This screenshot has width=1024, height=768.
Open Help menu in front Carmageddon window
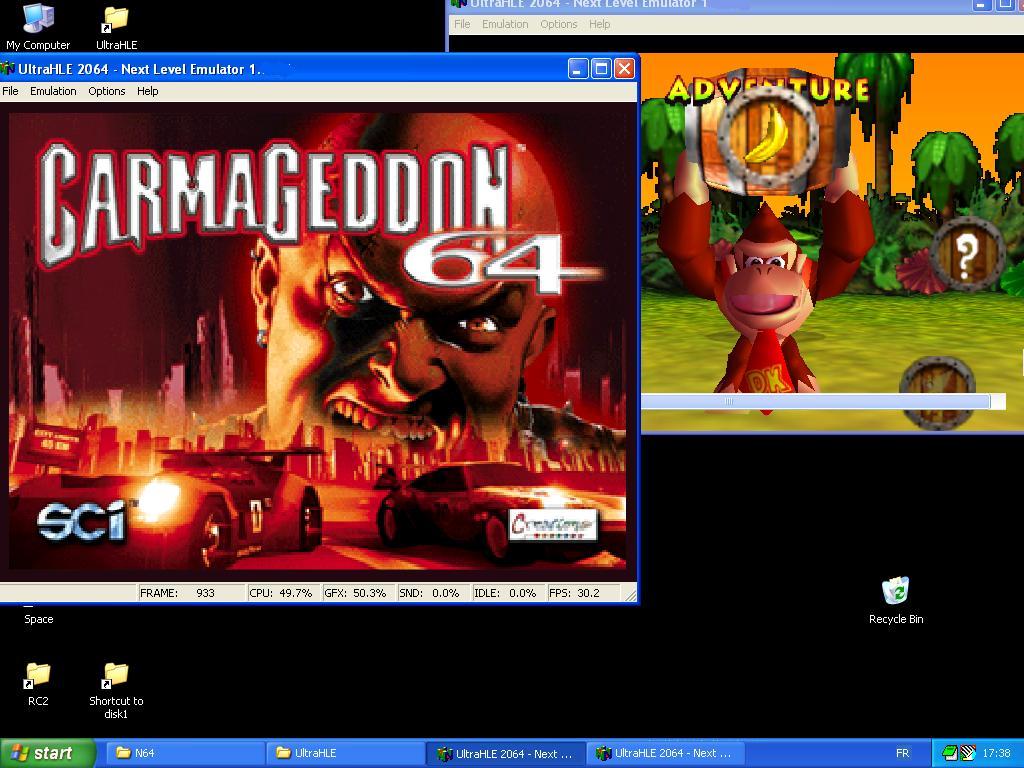click(x=148, y=91)
